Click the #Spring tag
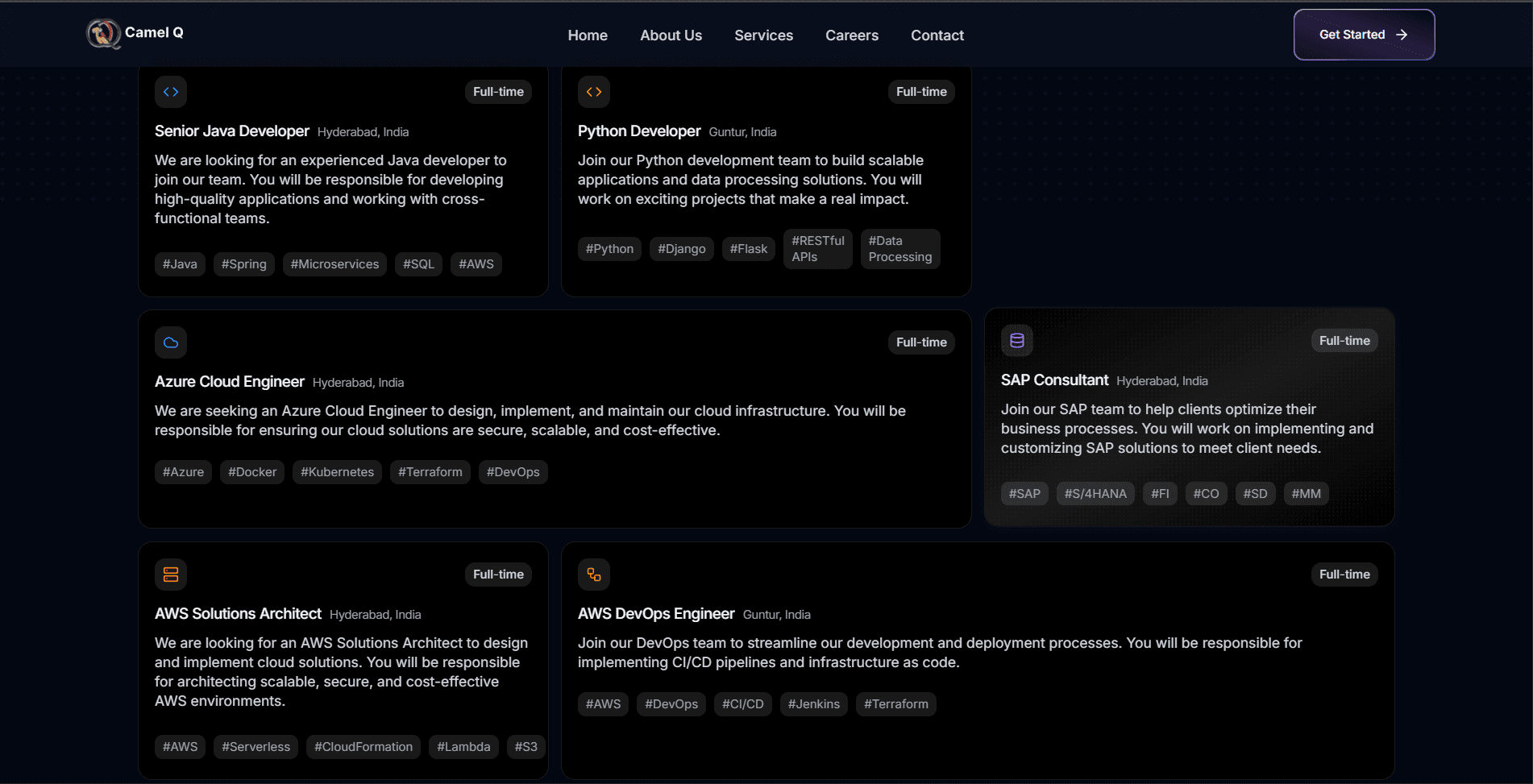Image resolution: width=1533 pixels, height=784 pixels. tap(244, 264)
